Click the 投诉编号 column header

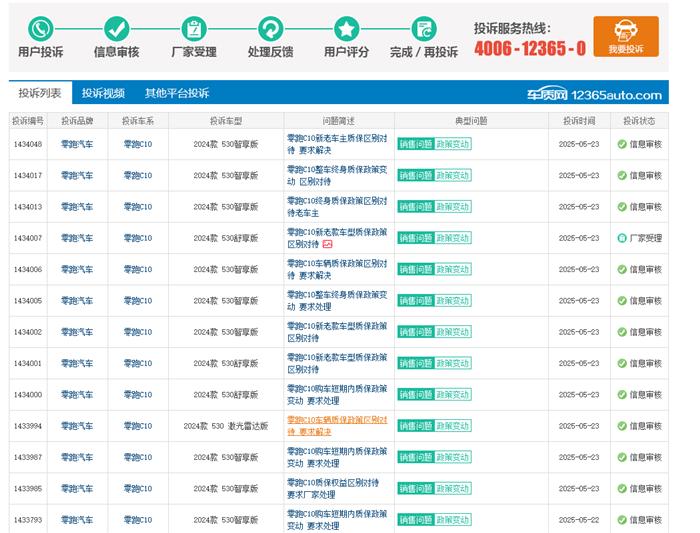tap(28, 121)
